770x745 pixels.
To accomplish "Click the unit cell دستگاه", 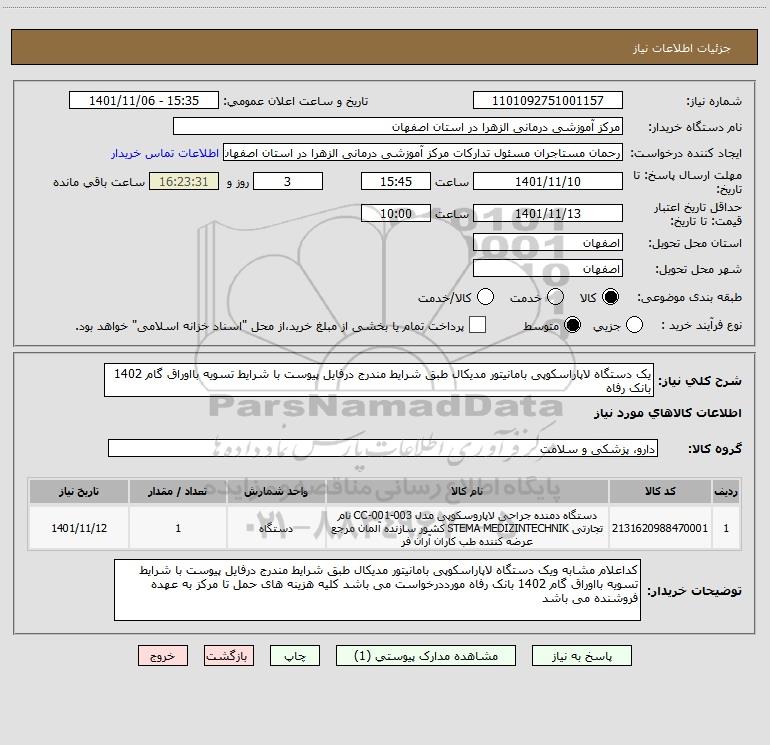I will [x=276, y=528].
